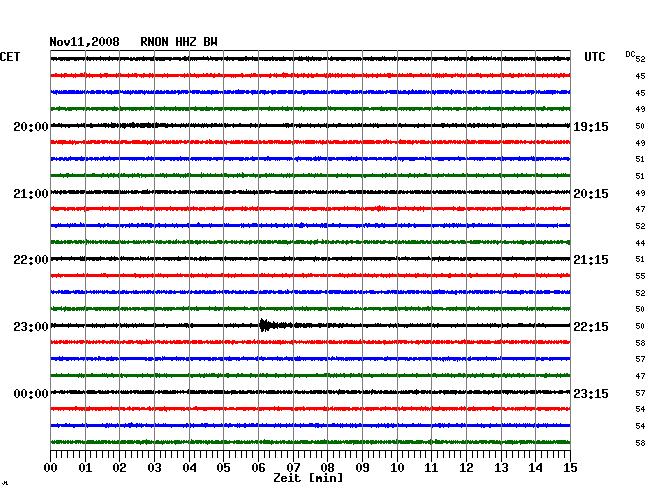650x494 pixels.
Task: Select minute tick label 04
Action: [x=189, y=468]
